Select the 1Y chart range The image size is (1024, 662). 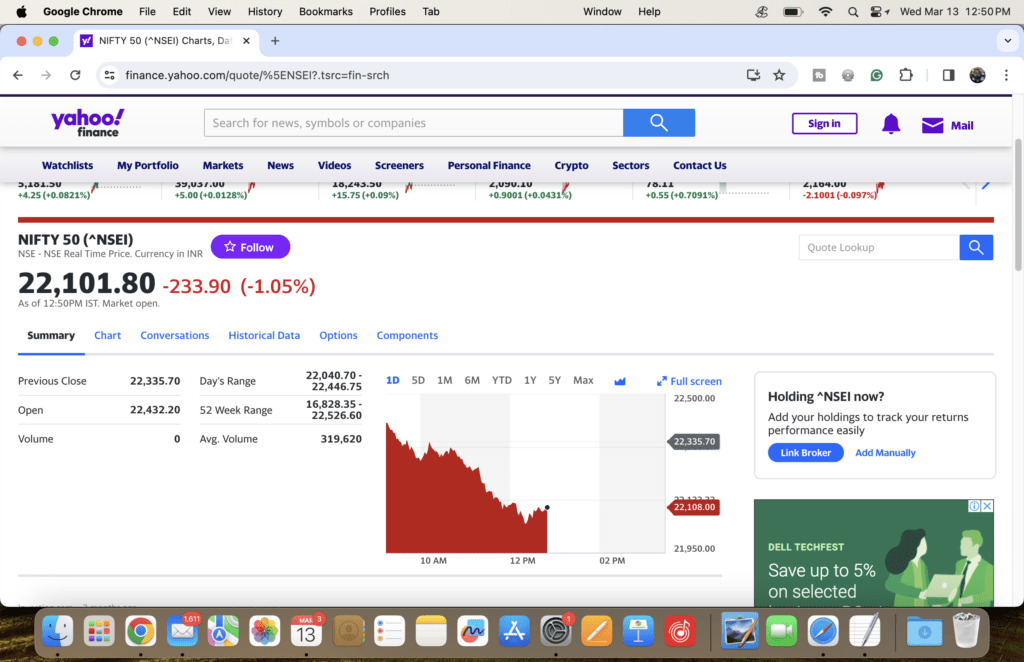[530, 380]
